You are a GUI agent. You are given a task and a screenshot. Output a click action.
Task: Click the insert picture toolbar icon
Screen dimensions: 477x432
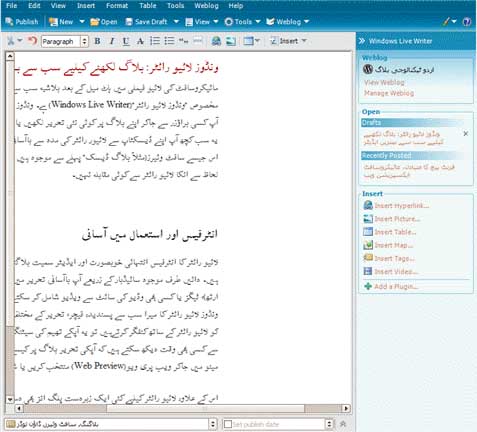(231, 41)
